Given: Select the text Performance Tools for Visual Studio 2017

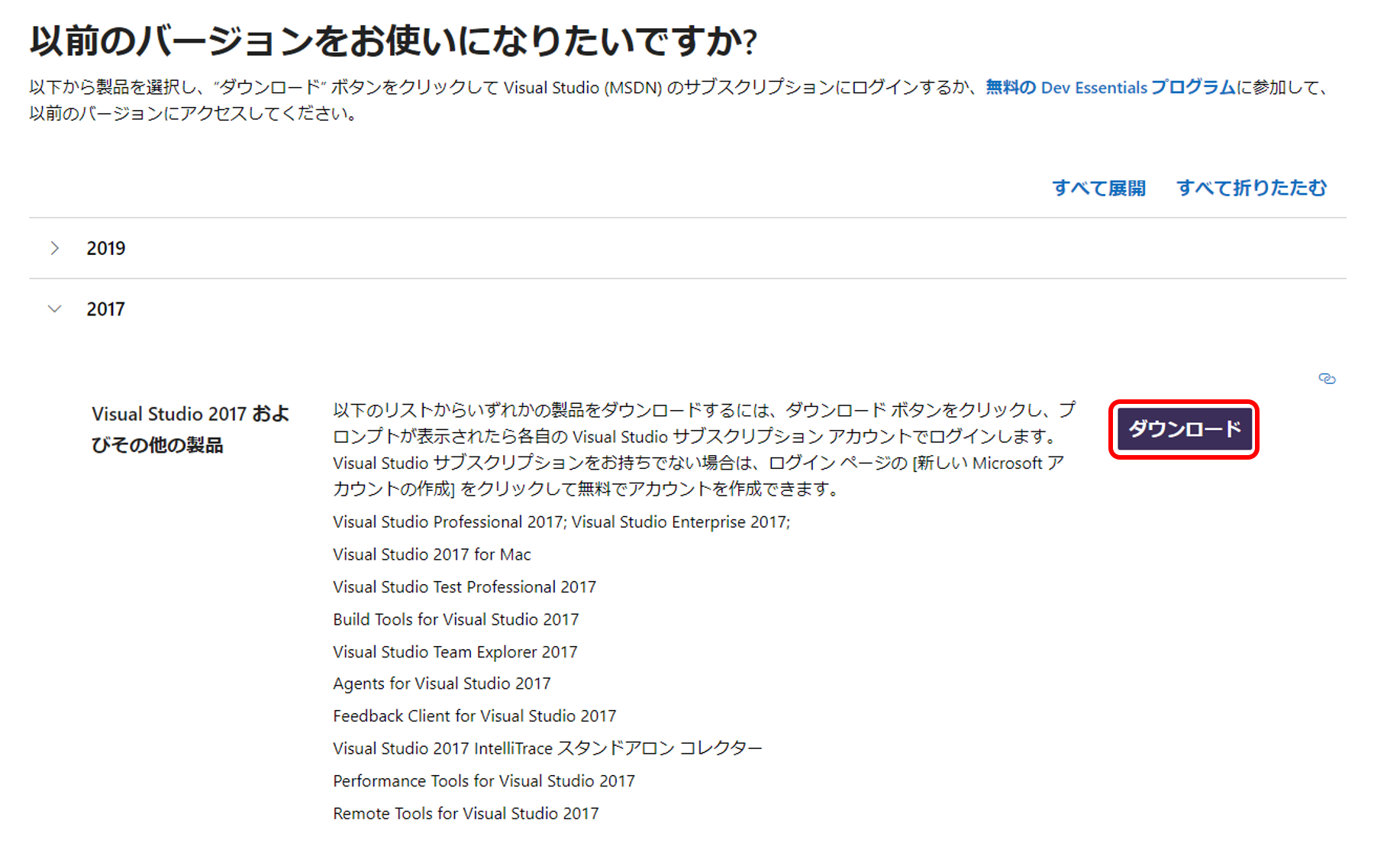Looking at the screenshot, I should point(484,781).
